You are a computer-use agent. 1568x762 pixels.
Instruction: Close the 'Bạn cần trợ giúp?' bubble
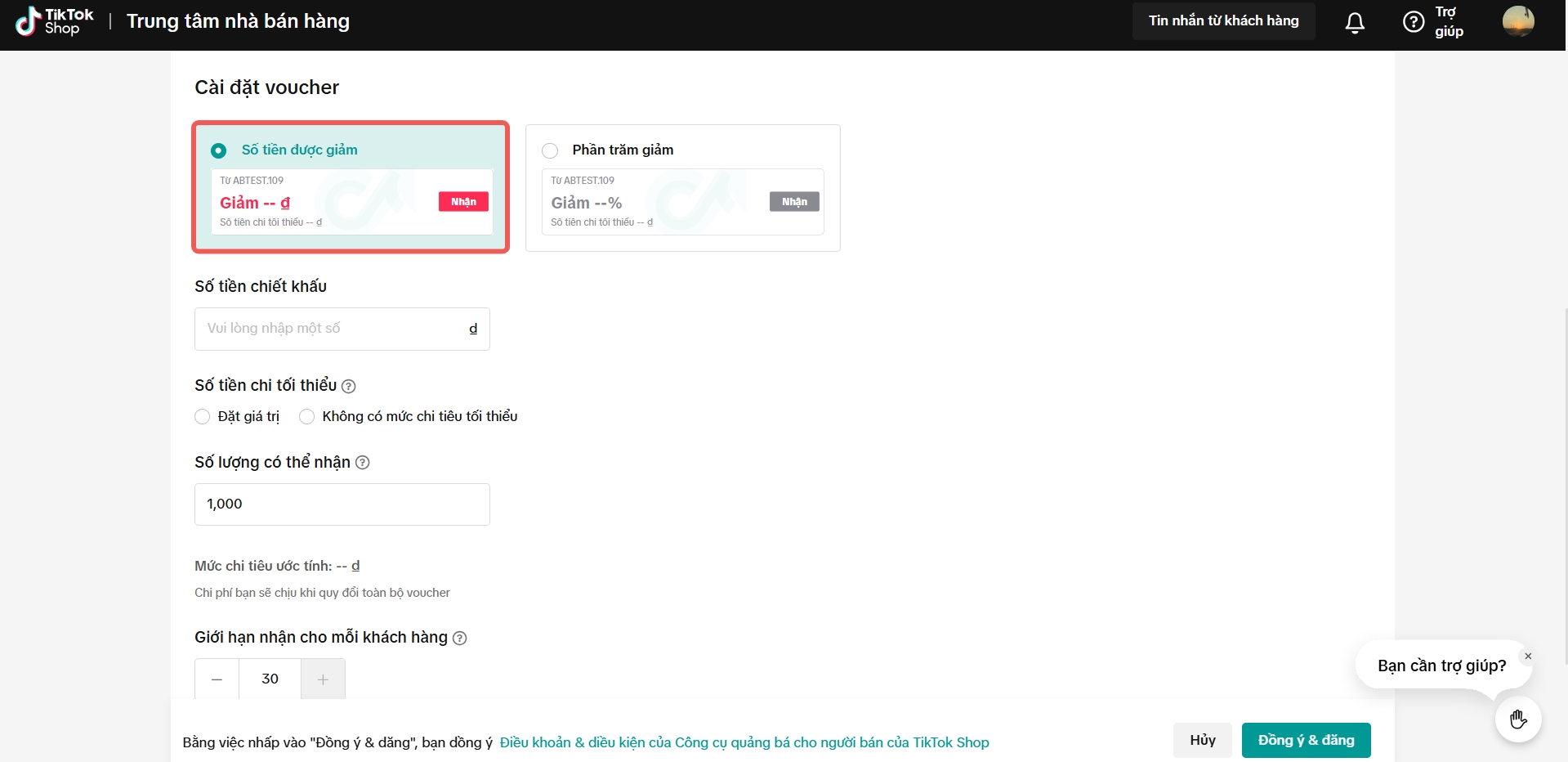coord(1528,657)
